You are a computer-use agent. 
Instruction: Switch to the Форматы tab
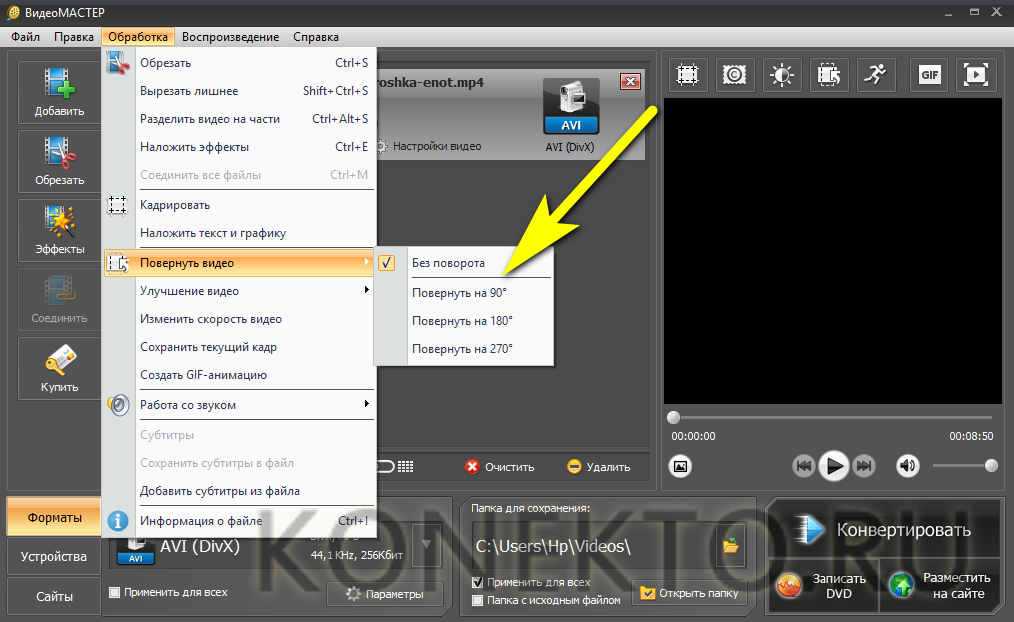coord(54,517)
